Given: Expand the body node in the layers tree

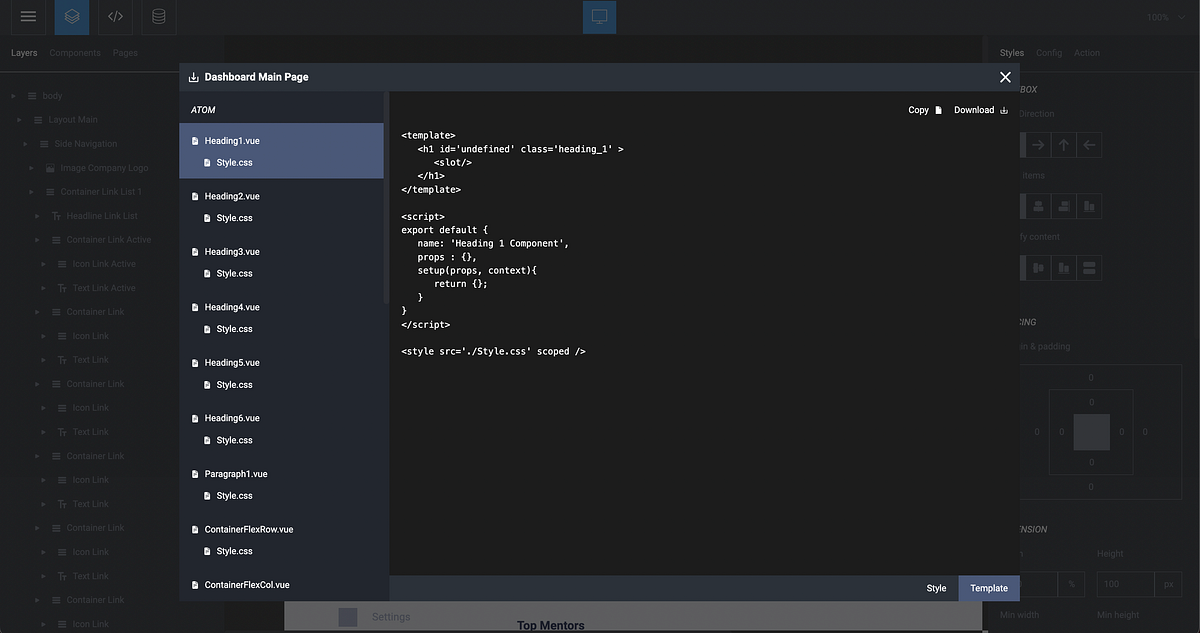Looking at the screenshot, I should pyautogui.click(x=13, y=95).
